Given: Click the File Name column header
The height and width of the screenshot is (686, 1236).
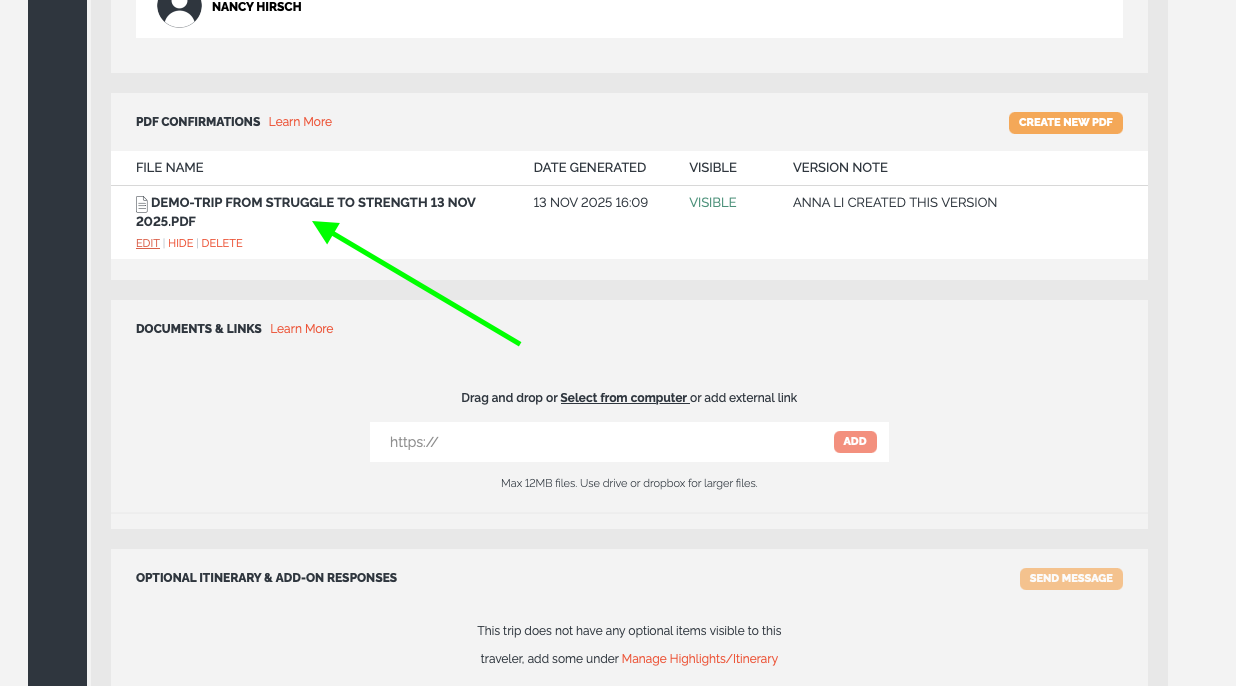Looking at the screenshot, I should (x=170, y=167).
